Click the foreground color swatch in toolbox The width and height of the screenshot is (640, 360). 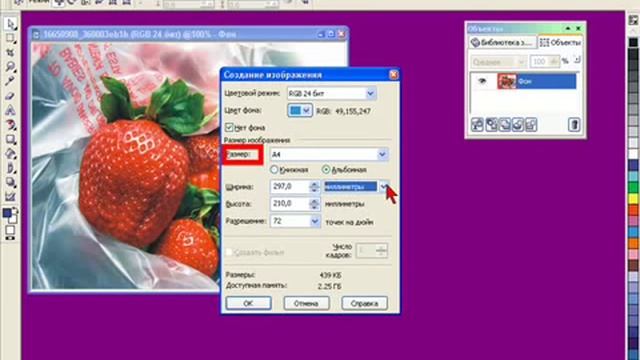(x=7, y=213)
